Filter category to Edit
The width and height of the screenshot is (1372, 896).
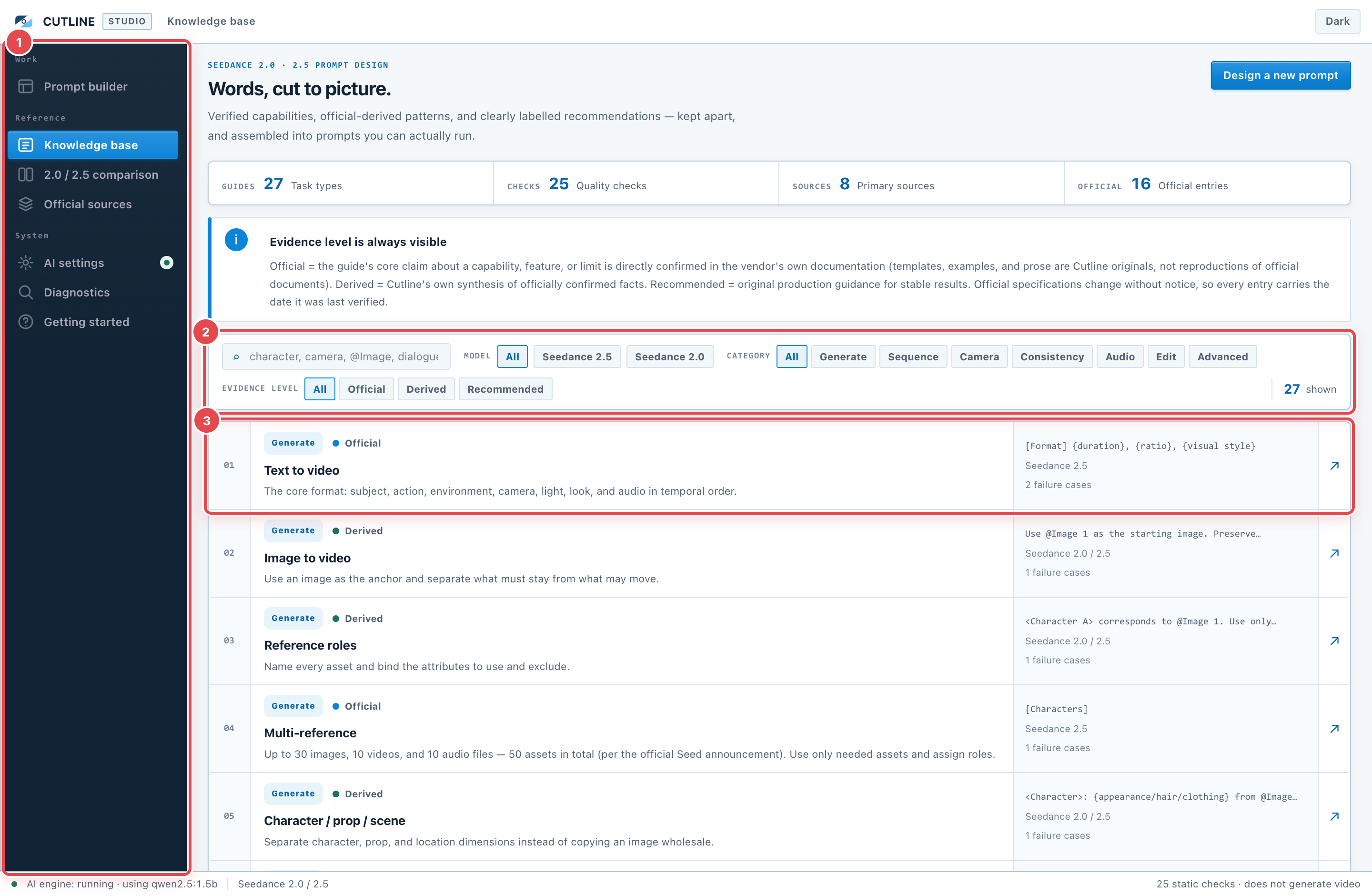pos(1166,357)
